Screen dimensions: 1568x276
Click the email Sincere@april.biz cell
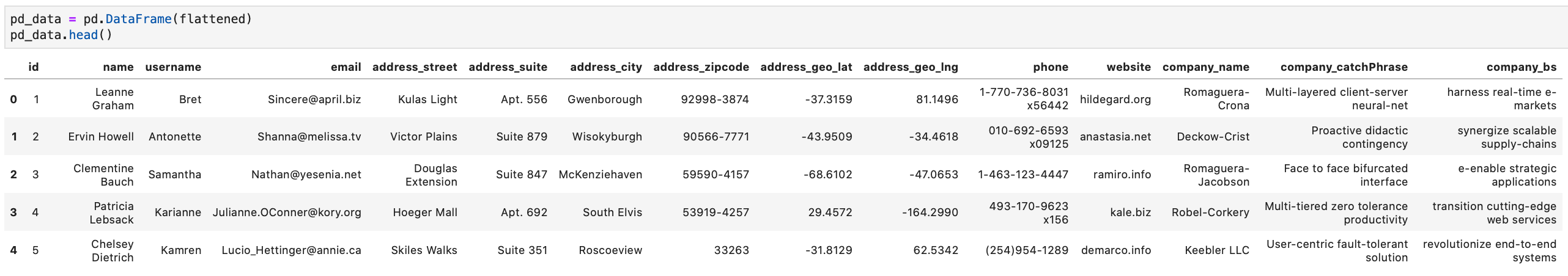click(314, 100)
